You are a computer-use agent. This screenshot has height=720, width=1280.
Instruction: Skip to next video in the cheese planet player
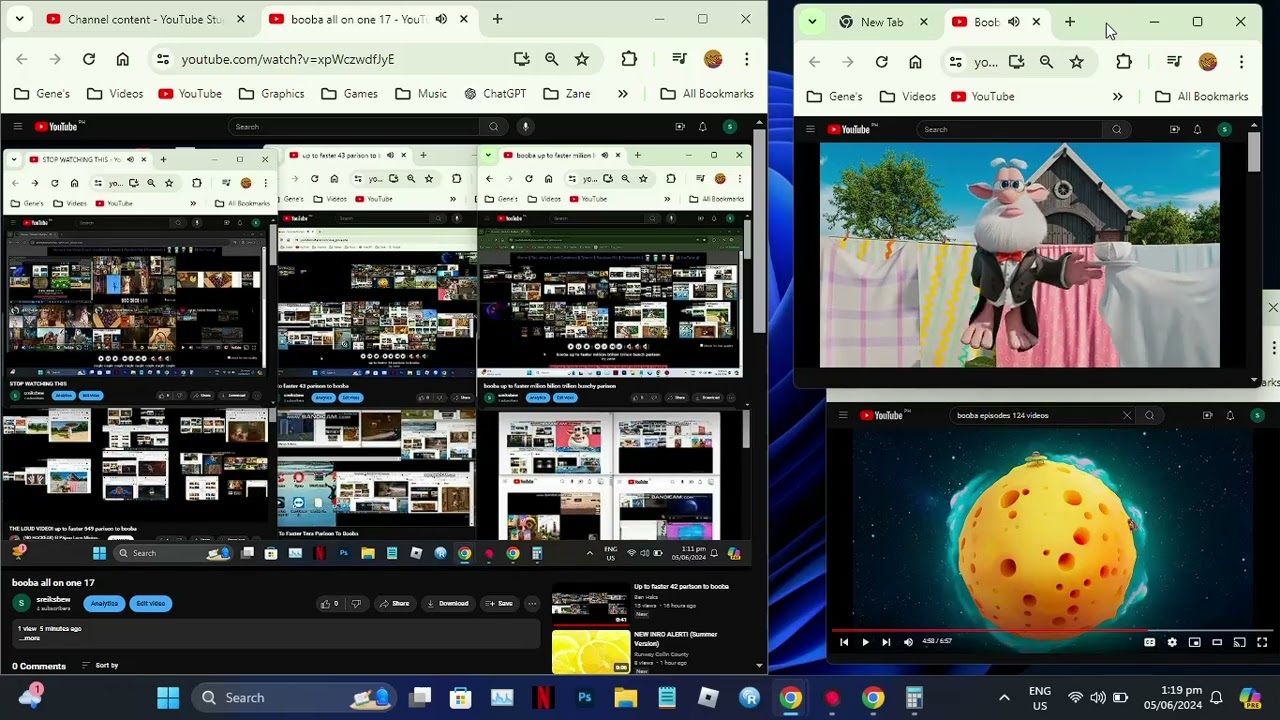pyautogui.click(x=886, y=643)
